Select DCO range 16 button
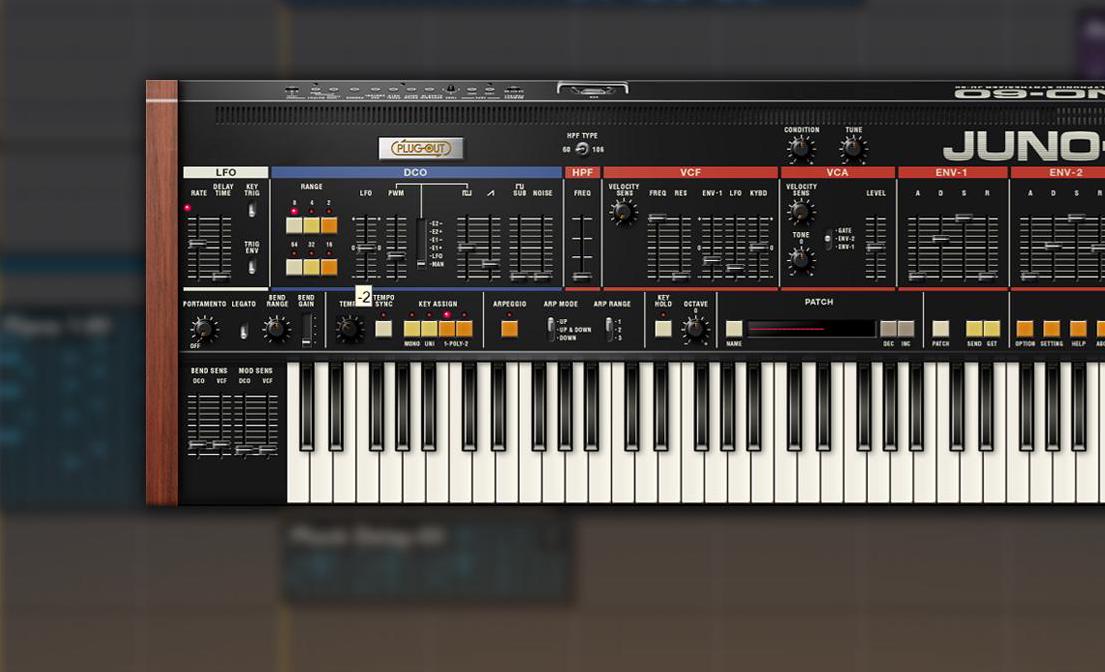The width and height of the screenshot is (1105, 672). click(x=328, y=267)
